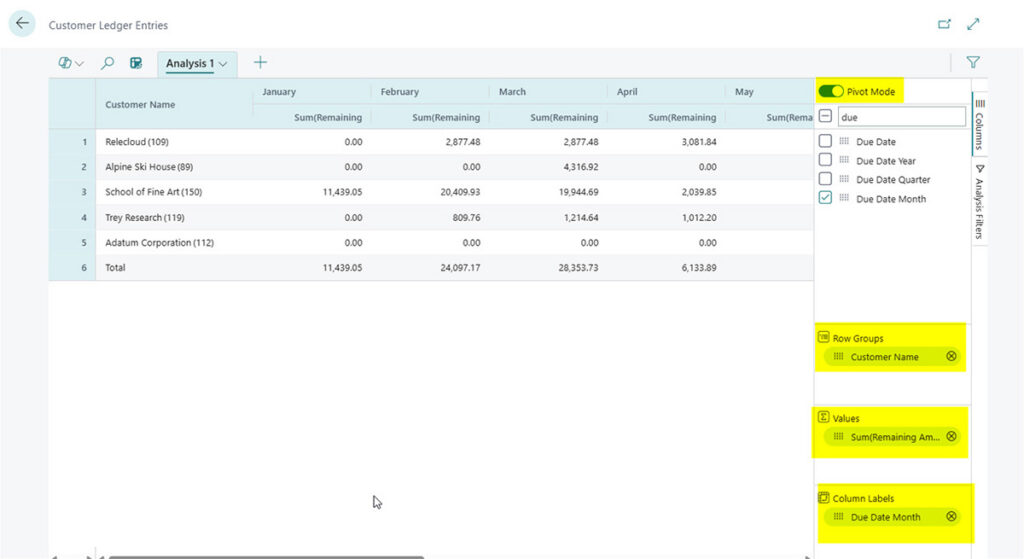Click March value 4,316.92

pos(581,167)
